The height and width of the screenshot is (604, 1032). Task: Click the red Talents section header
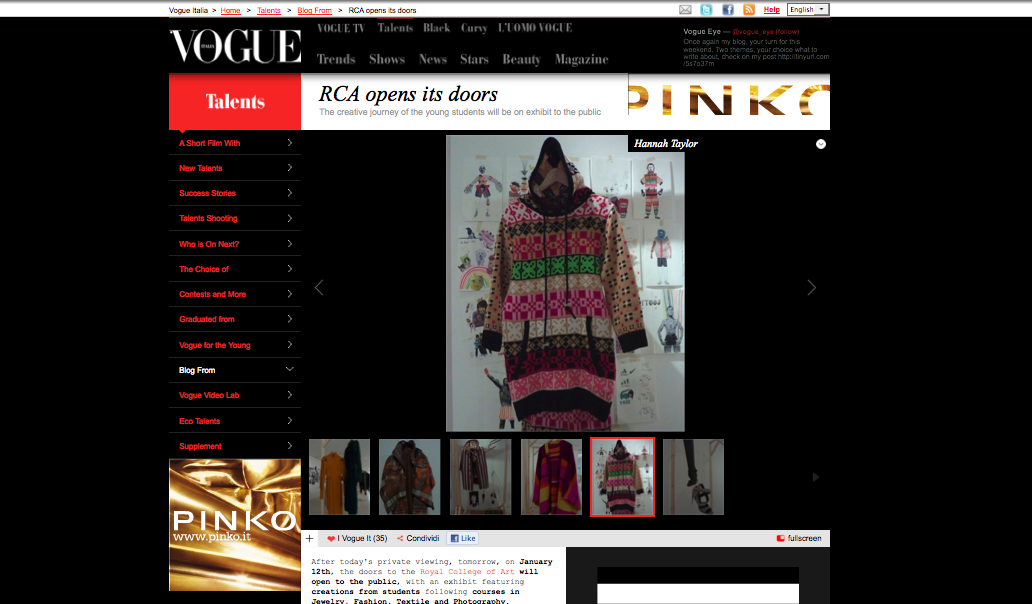[235, 101]
